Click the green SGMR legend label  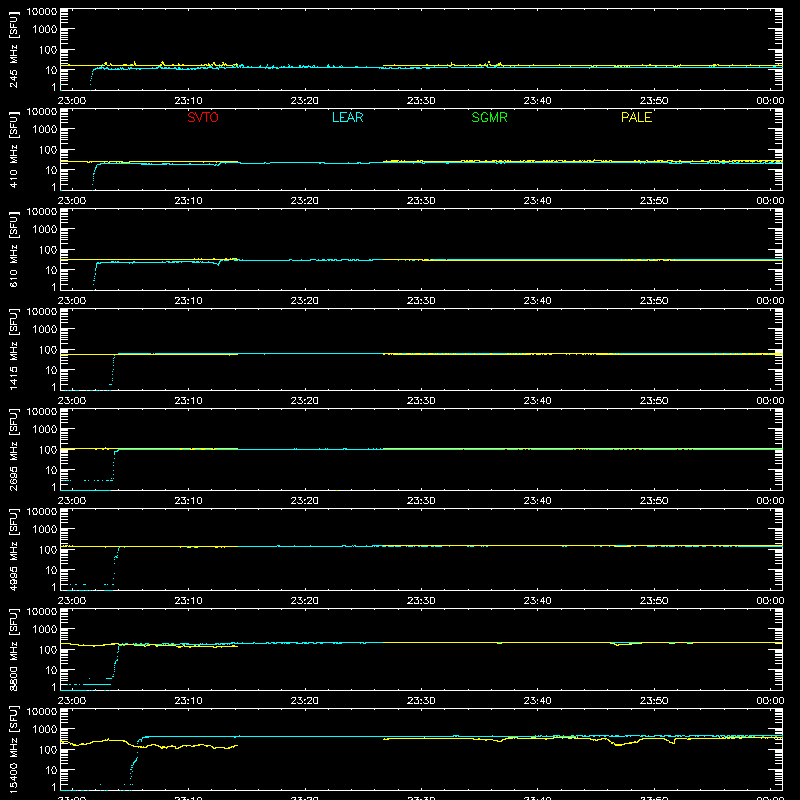point(489,117)
